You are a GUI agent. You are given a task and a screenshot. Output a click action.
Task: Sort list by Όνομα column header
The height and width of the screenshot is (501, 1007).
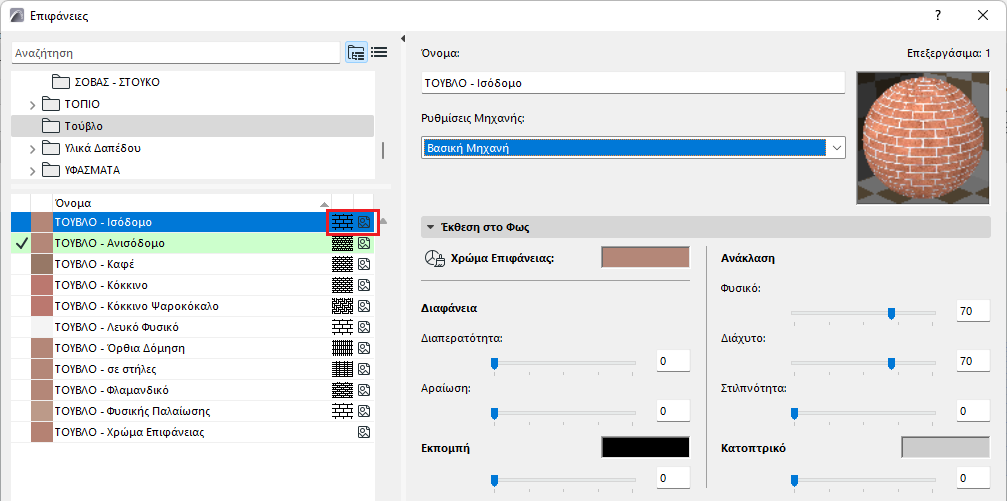tap(192, 203)
